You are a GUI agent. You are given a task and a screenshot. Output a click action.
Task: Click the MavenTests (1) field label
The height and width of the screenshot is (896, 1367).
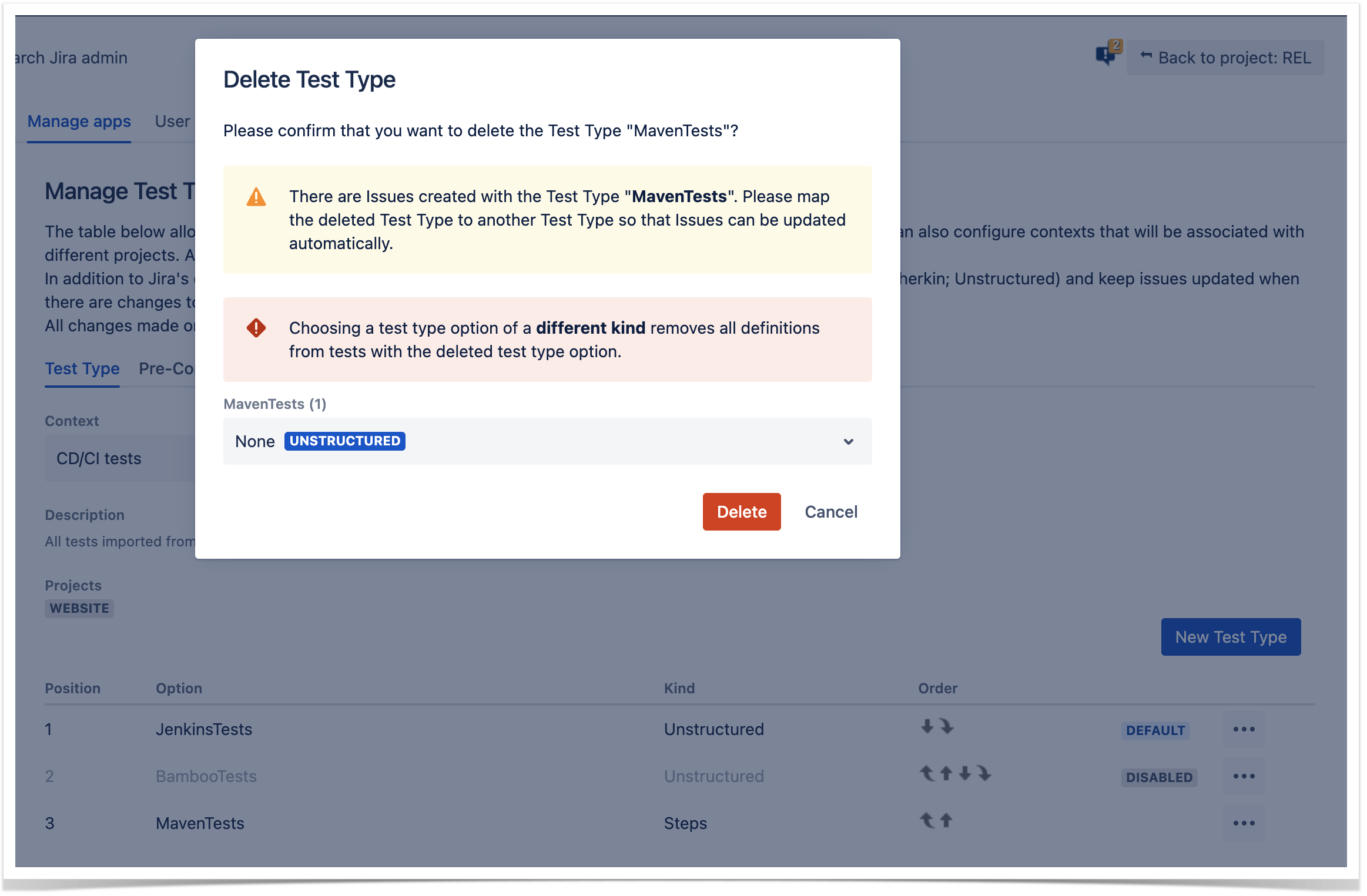274,404
